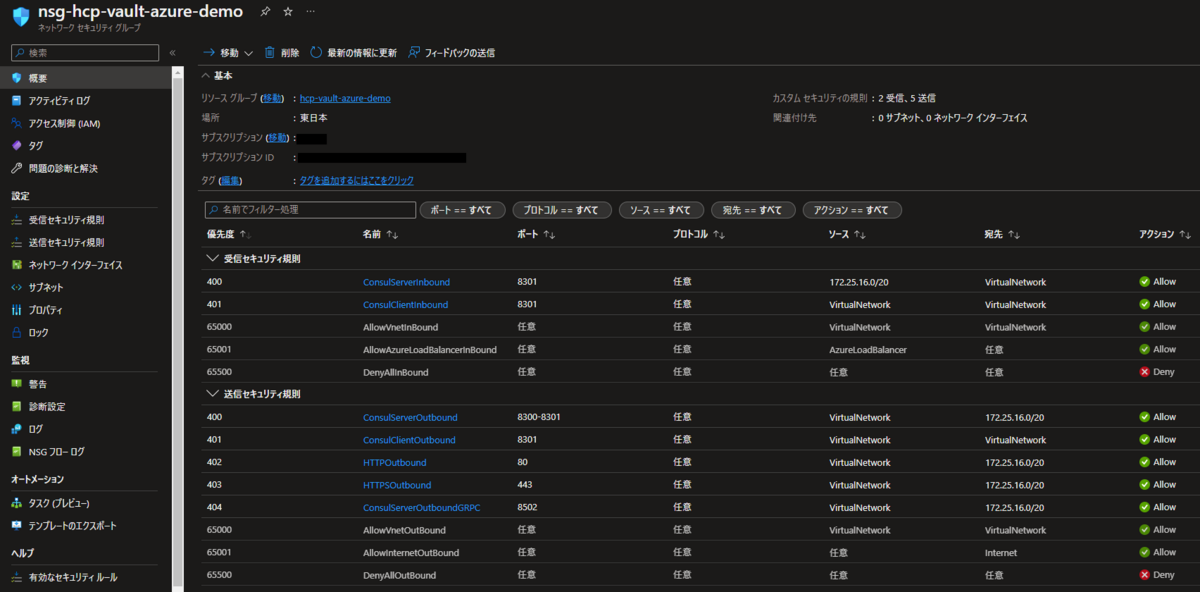This screenshot has height=592, width=1200.
Task: Click Deny status icon on DenyAllOutBound row
Action: point(1144,575)
